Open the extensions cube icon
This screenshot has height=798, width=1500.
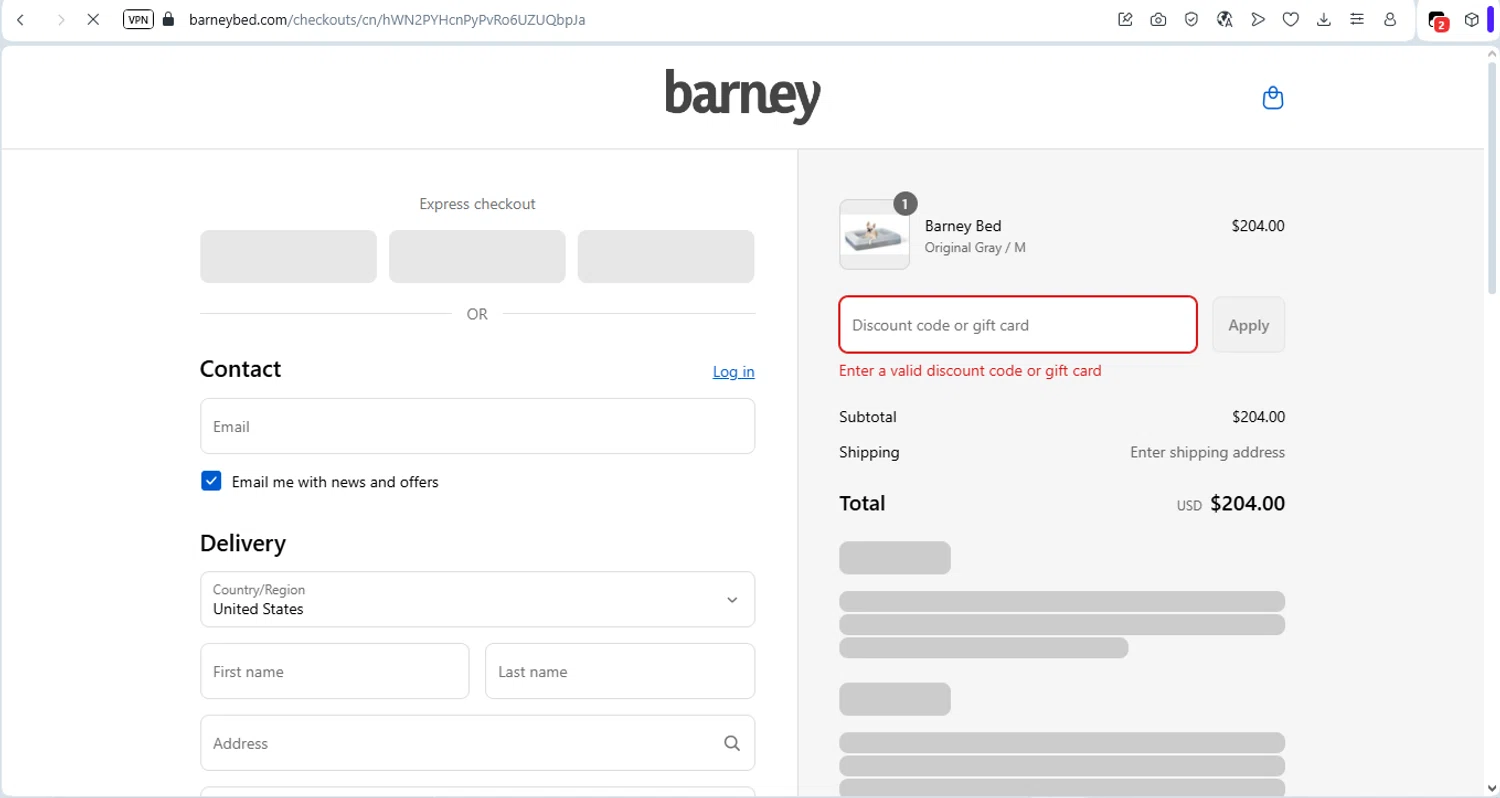1472,19
